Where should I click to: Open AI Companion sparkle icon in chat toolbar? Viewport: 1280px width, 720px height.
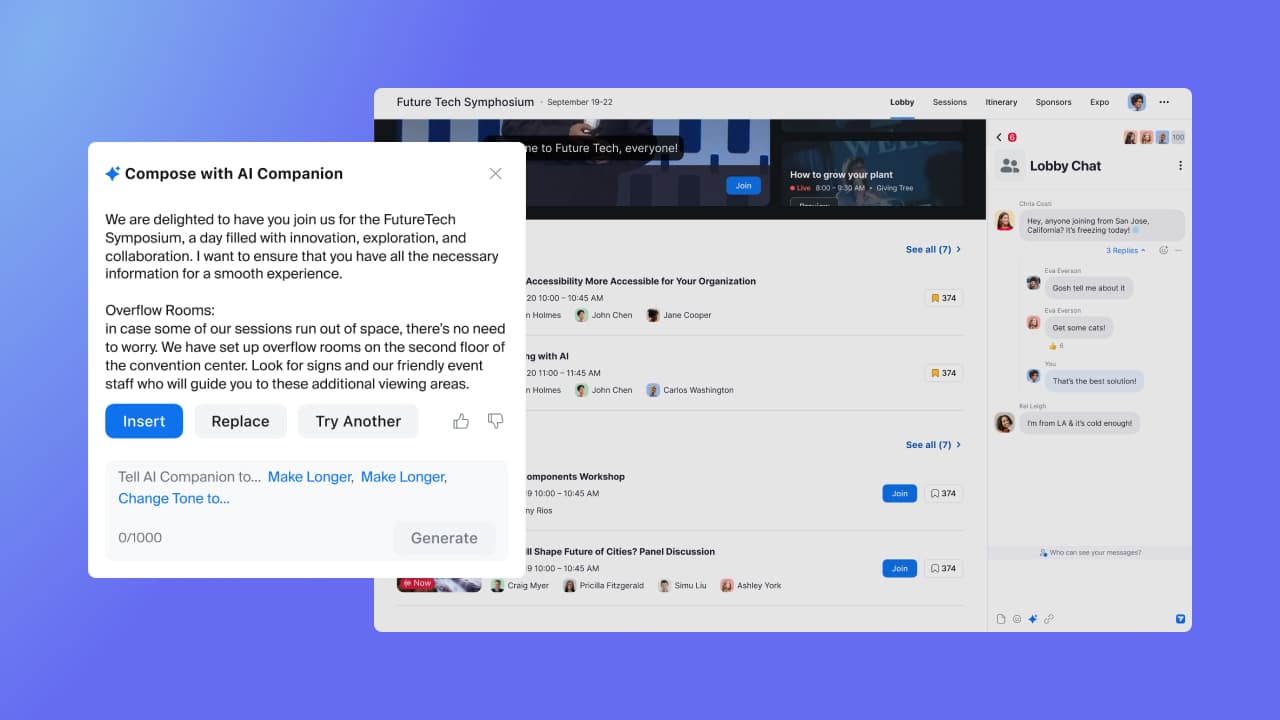point(1033,619)
